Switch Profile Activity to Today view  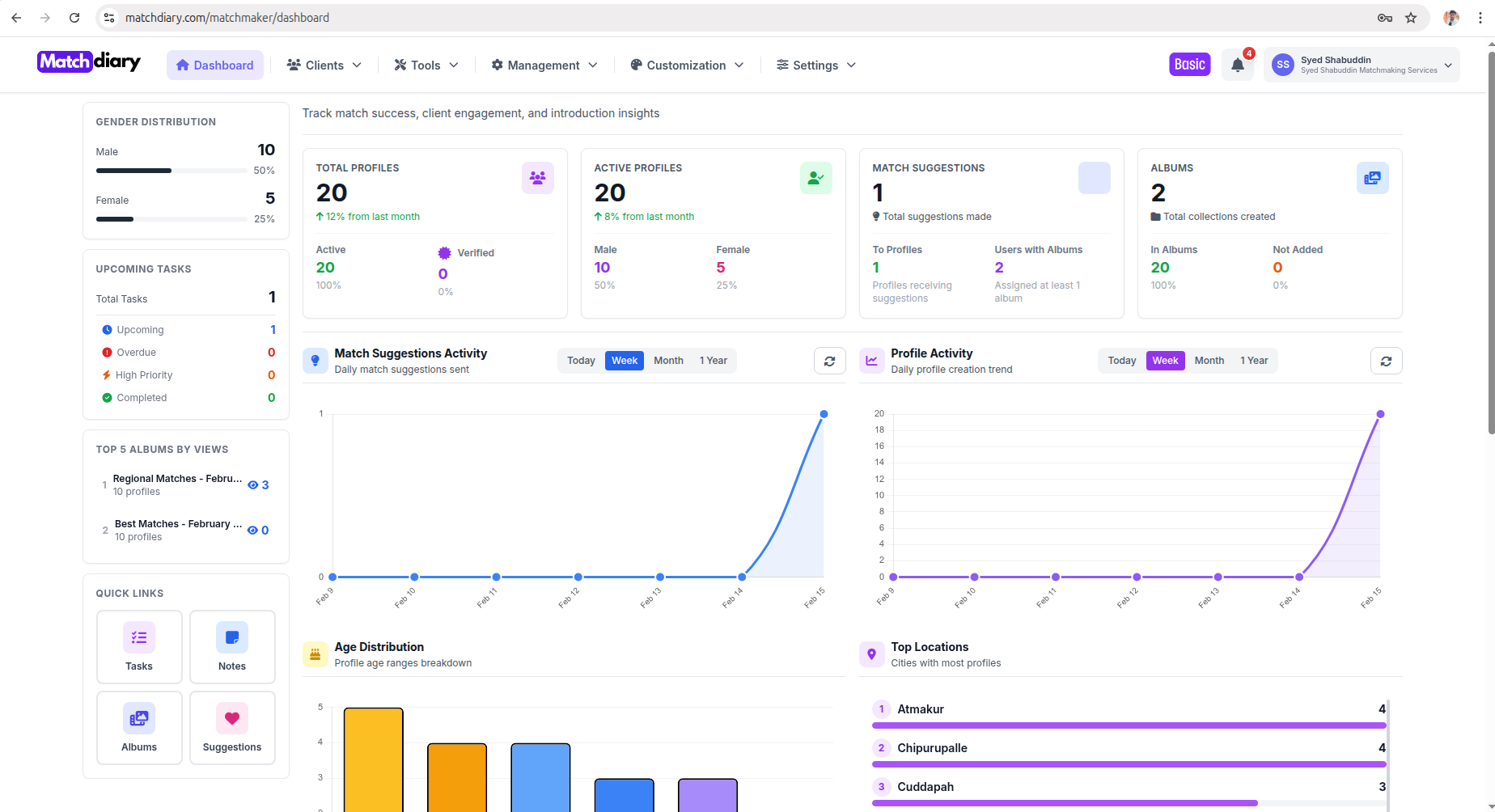pos(1121,361)
